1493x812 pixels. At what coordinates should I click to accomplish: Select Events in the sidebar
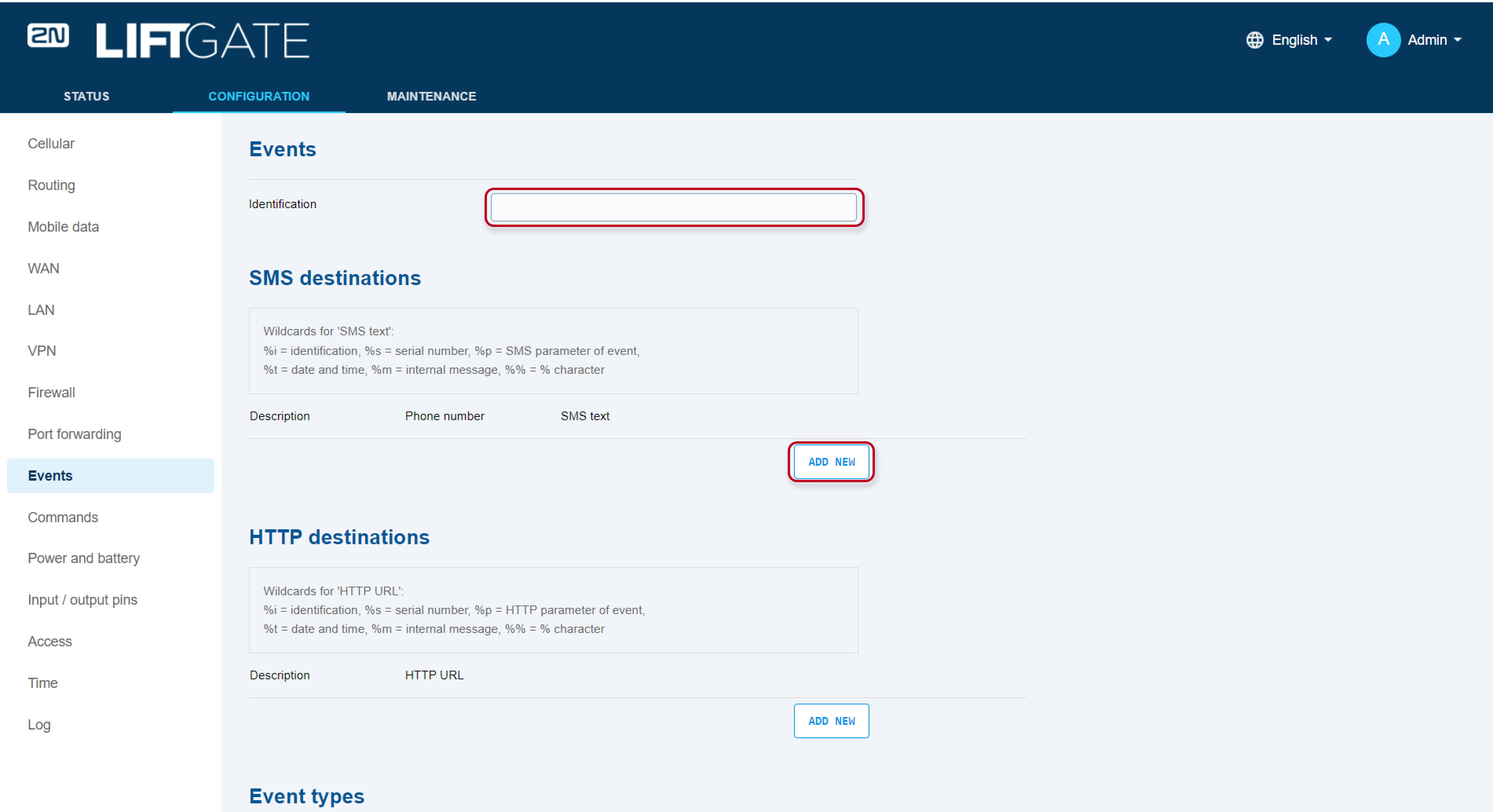coord(110,476)
